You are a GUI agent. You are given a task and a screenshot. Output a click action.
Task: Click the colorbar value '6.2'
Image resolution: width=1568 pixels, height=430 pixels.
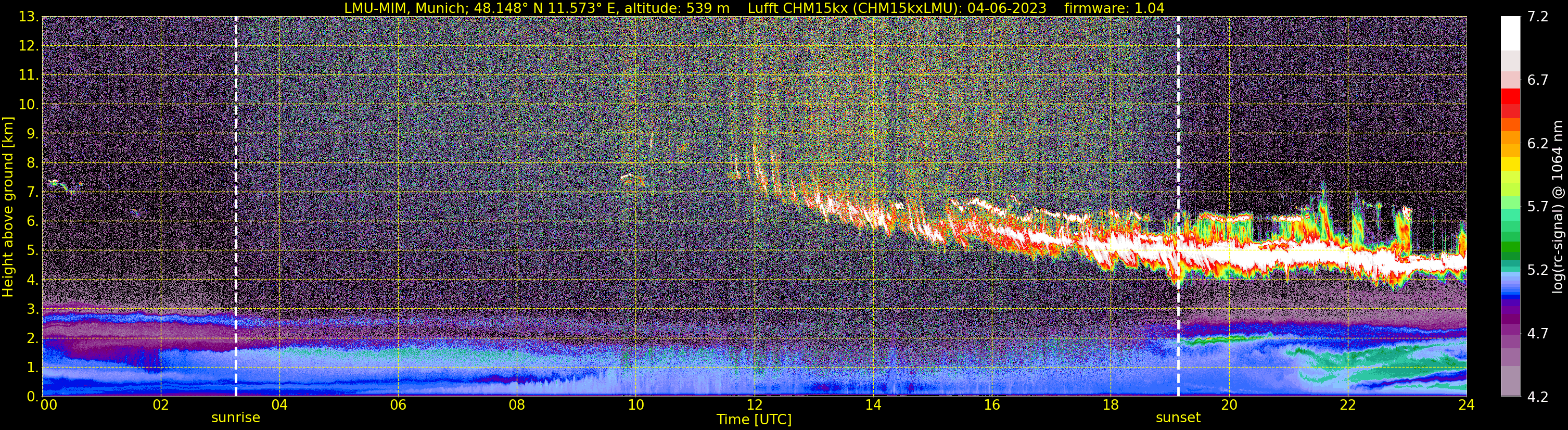pyautogui.click(x=1538, y=144)
